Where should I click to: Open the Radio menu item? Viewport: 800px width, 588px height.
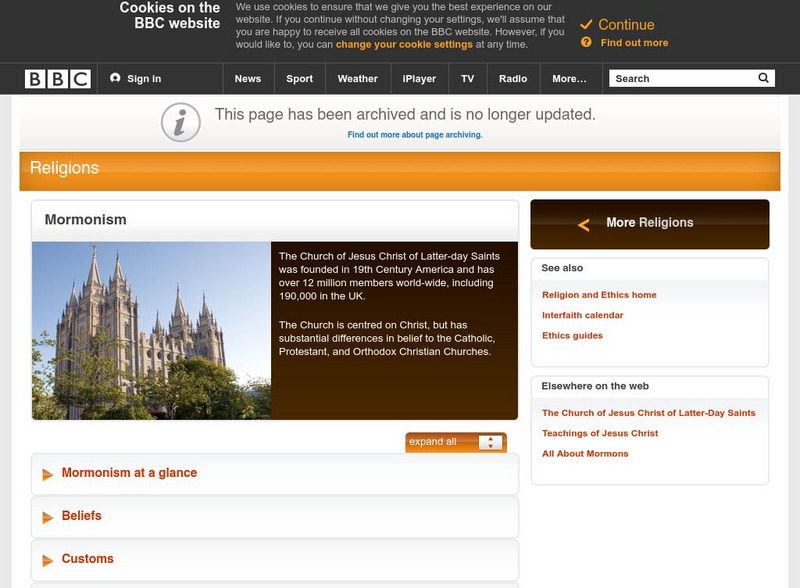(x=513, y=79)
